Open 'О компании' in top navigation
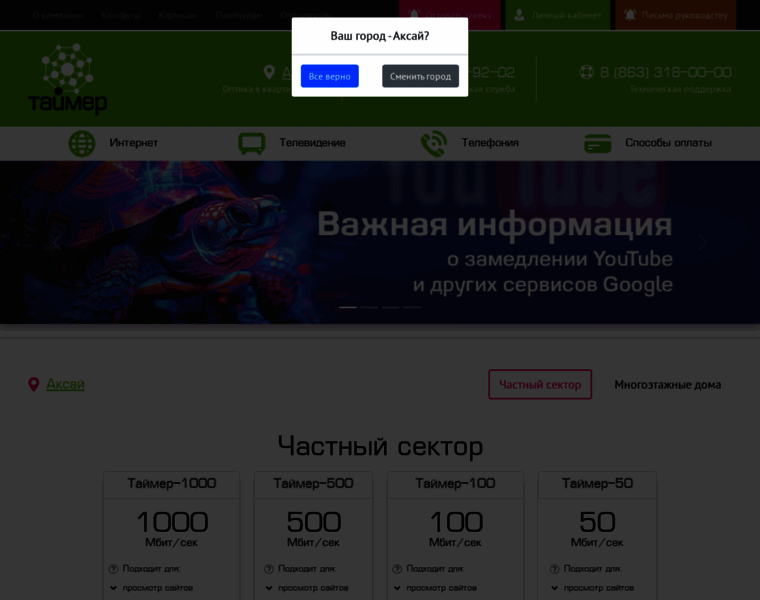 [58, 15]
